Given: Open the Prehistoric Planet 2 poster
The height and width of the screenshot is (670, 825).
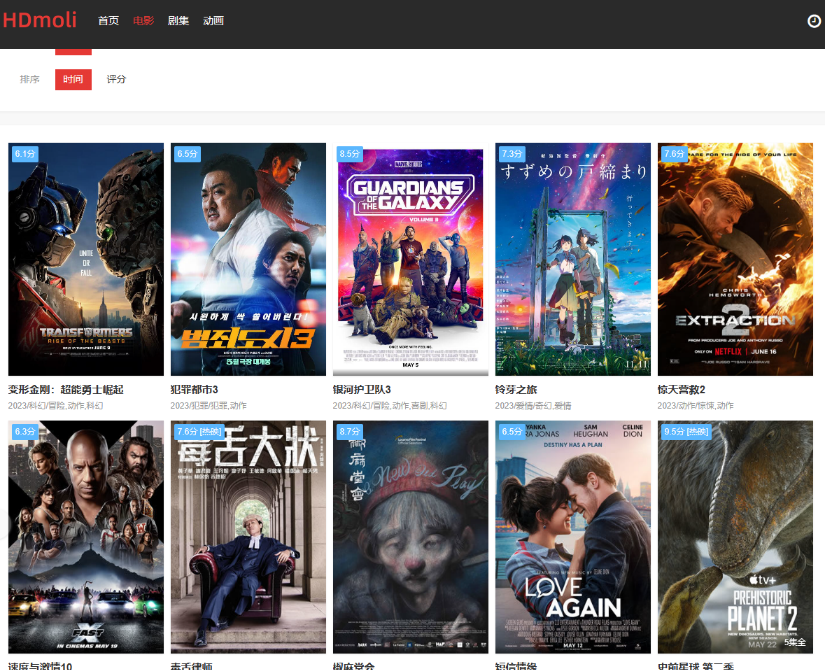Looking at the screenshot, I should tap(735, 537).
